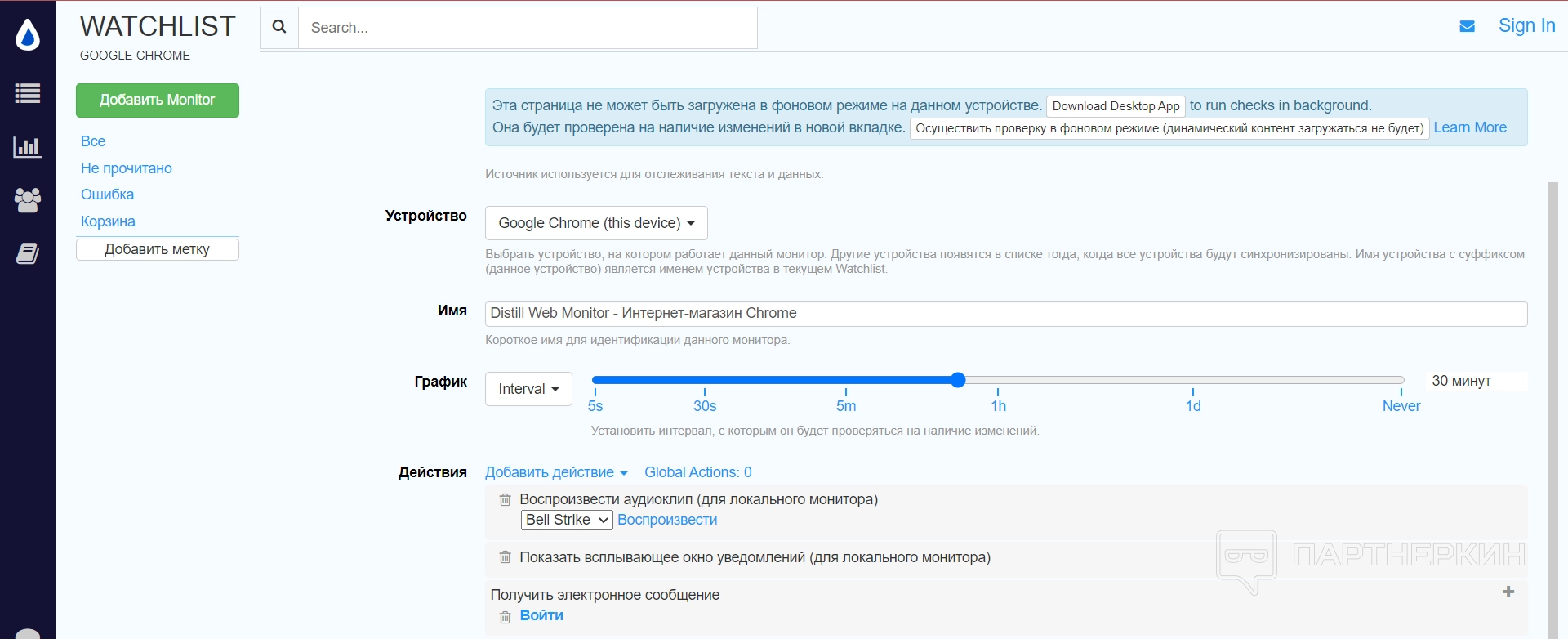Image resolution: width=1568 pixels, height=639 pixels.
Task: Open the watchlist list icon in sidebar
Action: [28, 94]
